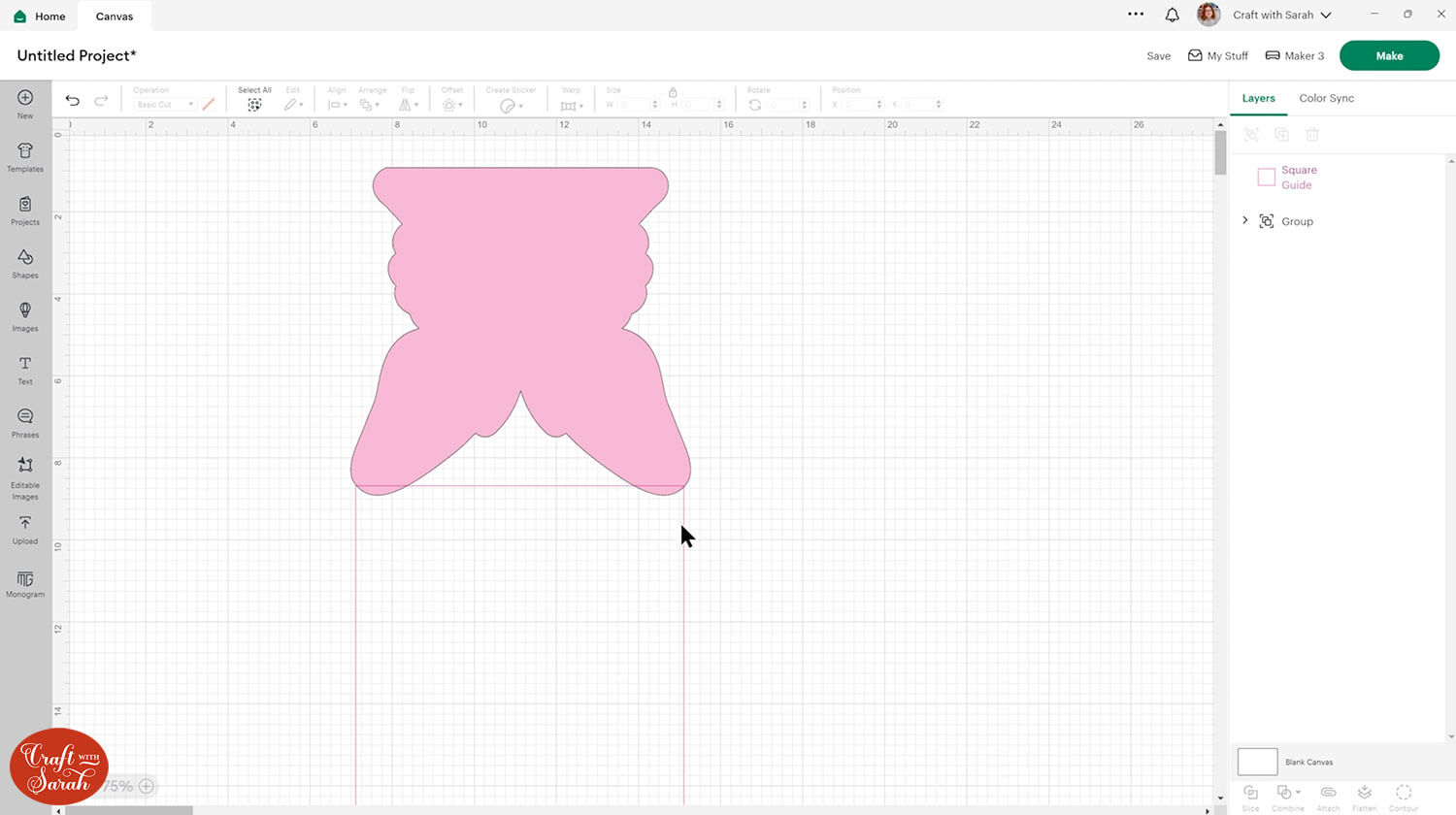Image resolution: width=1456 pixels, height=815 pixels.
Task: Open the Create Sticker dropdown
Action: tap(511, 105)
